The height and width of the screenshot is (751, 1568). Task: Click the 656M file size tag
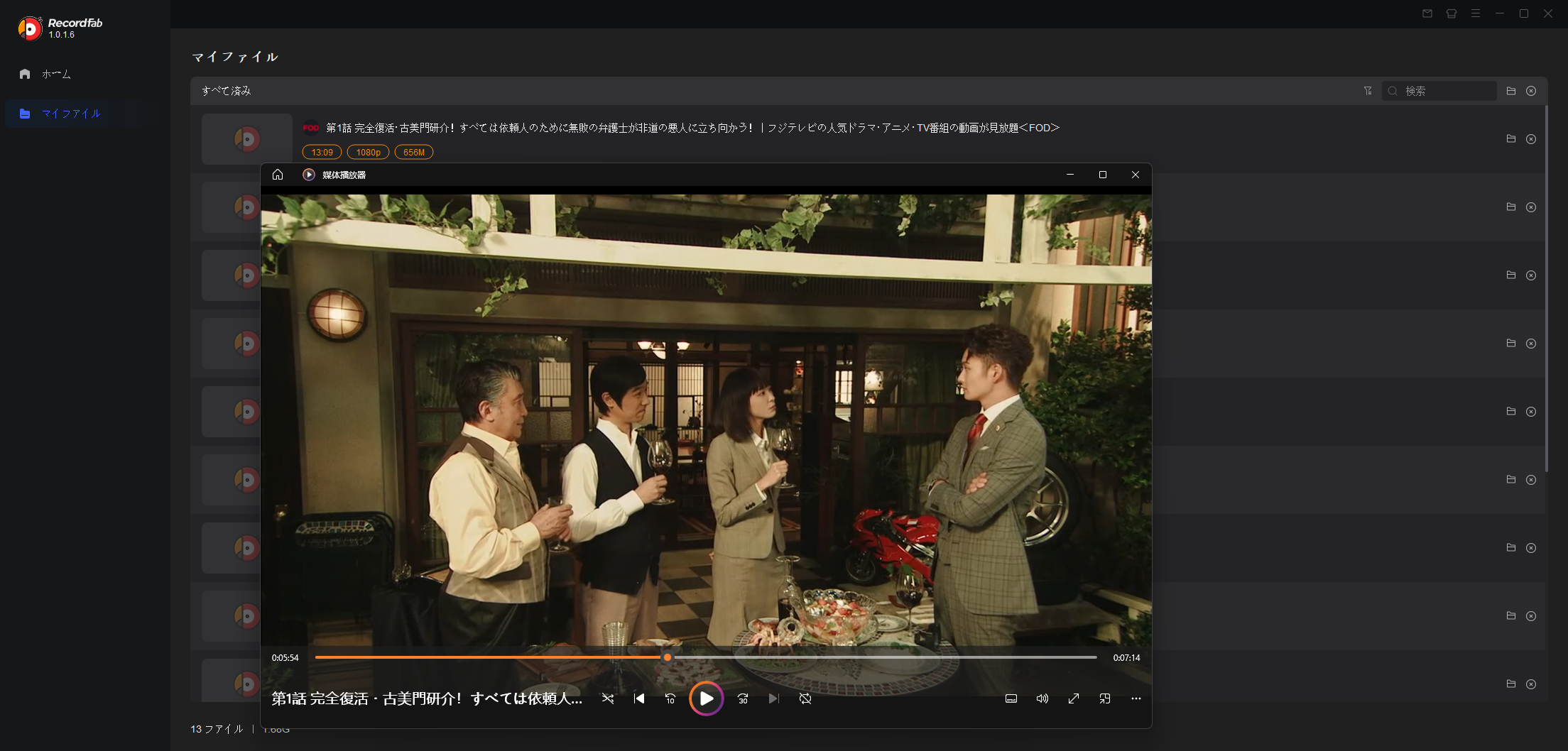pos(414,152)
